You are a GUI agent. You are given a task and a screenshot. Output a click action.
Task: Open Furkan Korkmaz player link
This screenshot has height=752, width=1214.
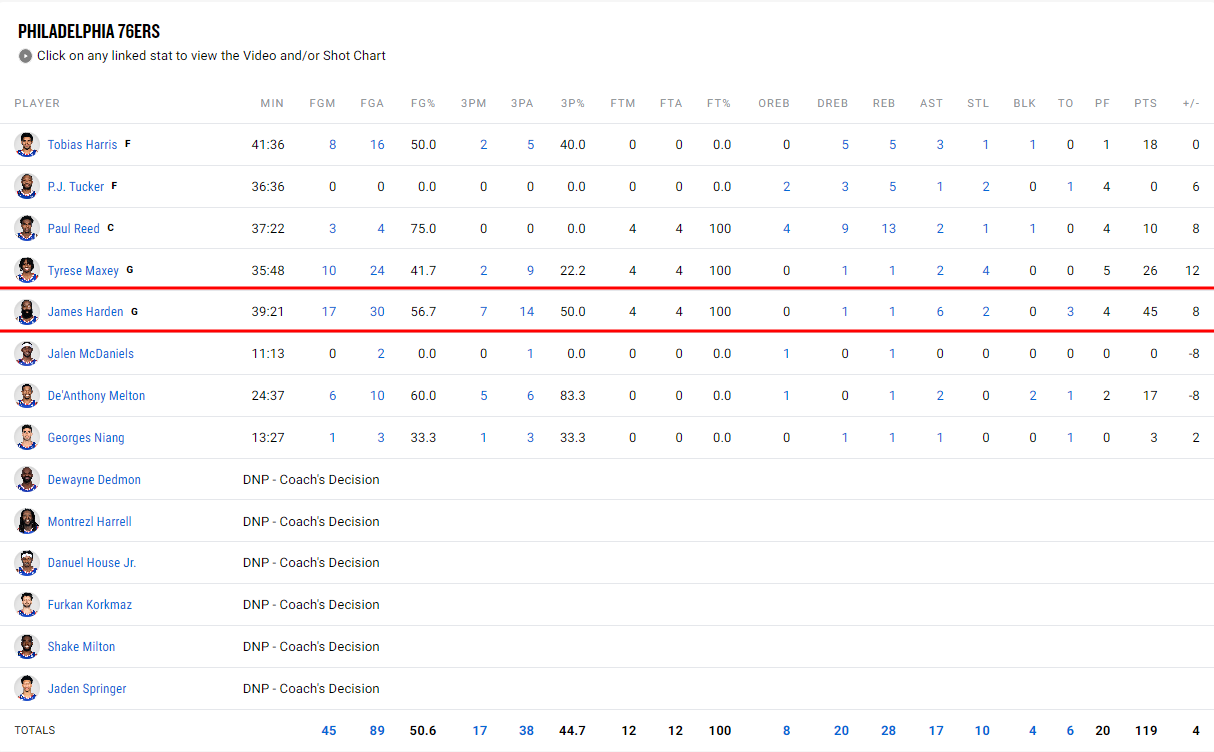(x=90, y=605)
